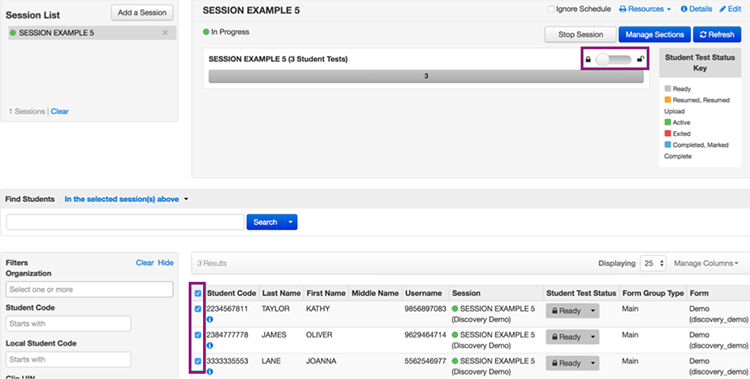The width and height of the screenshot is (750, 379).
Task: Open the Manage Columns menu
Action: pyautogui.click(x=706, y=263)
